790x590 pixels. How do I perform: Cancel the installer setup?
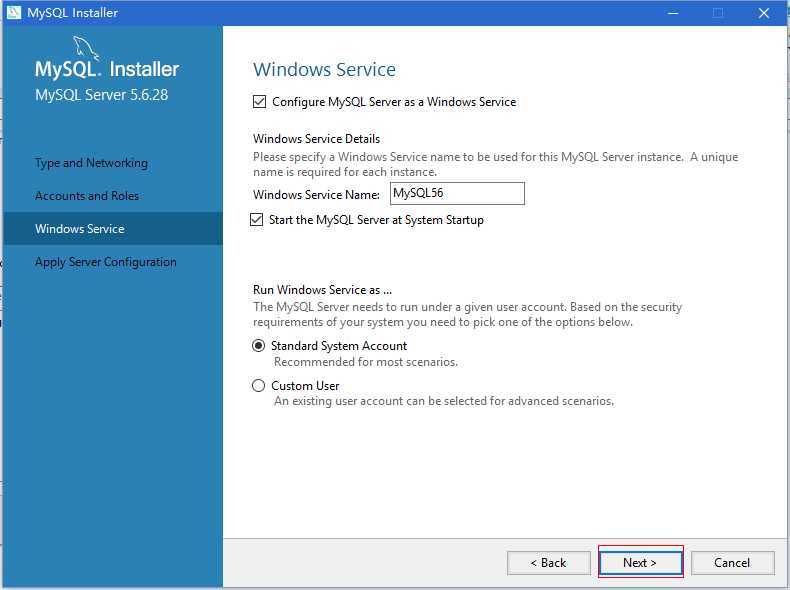pyautogui.click(x=733, y=562)
